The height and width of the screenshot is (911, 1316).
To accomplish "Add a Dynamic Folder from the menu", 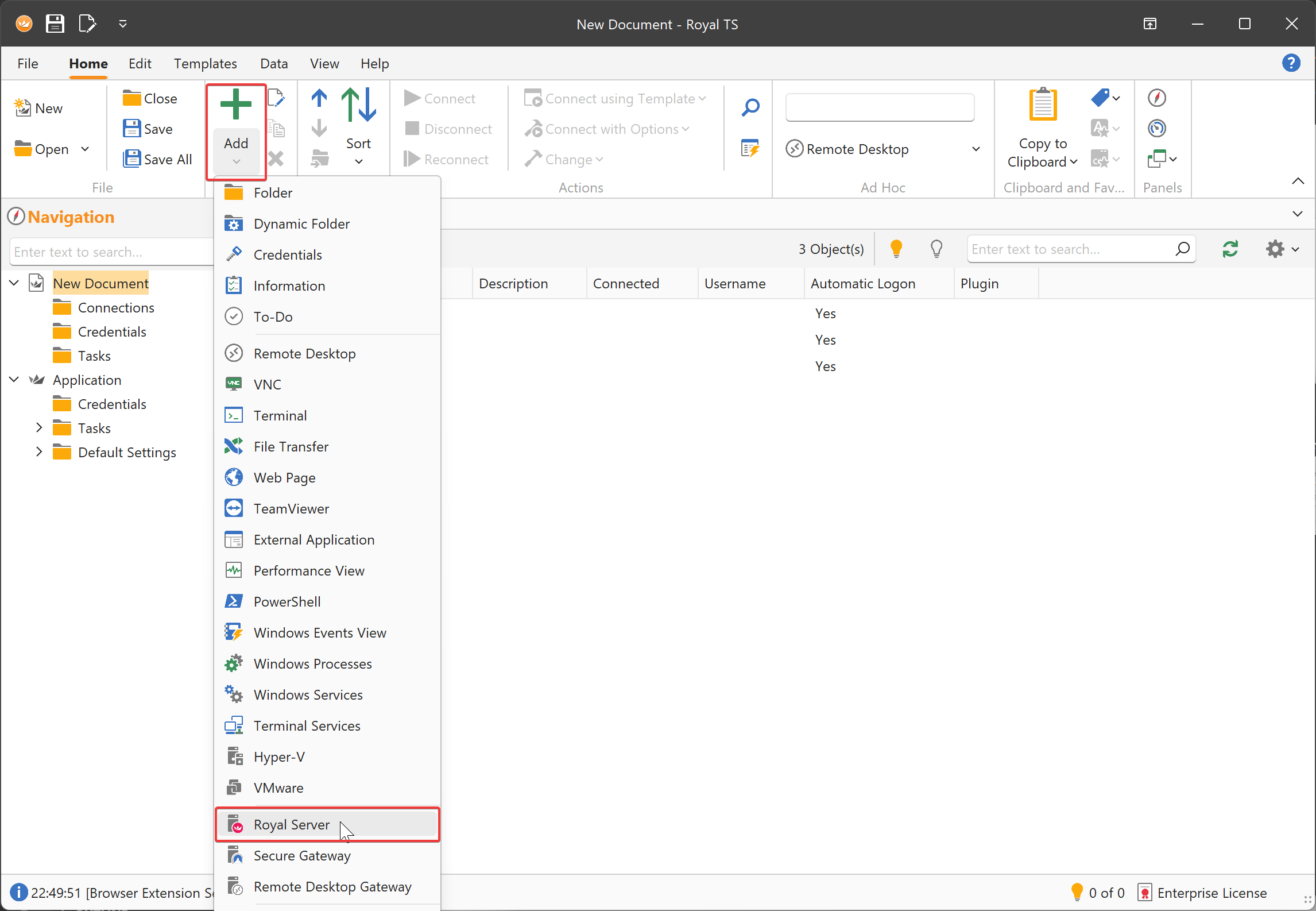I will coord(328,223).
